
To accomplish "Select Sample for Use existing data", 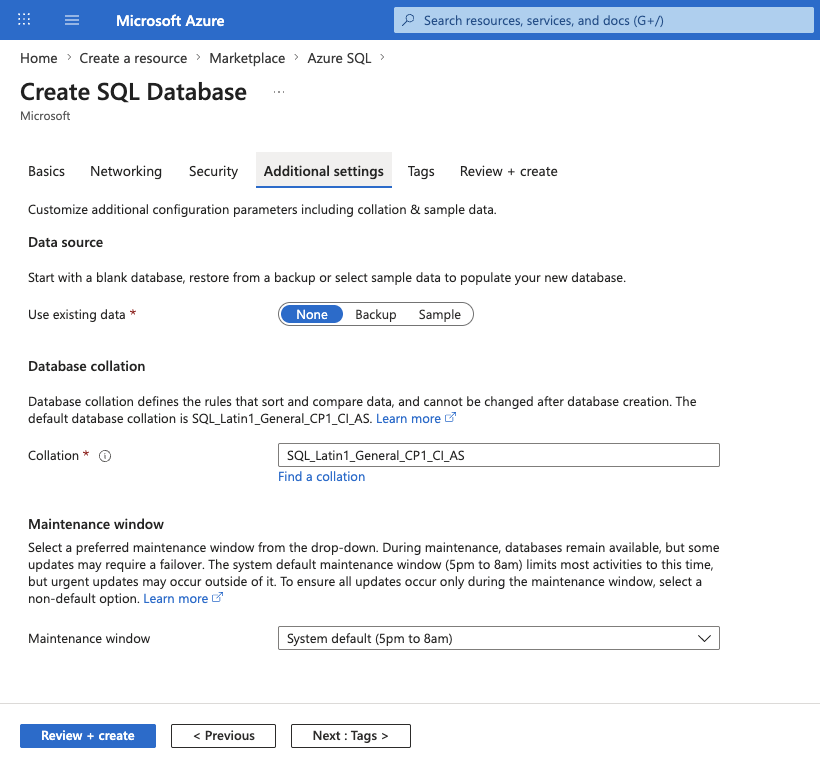I will 439,314.
